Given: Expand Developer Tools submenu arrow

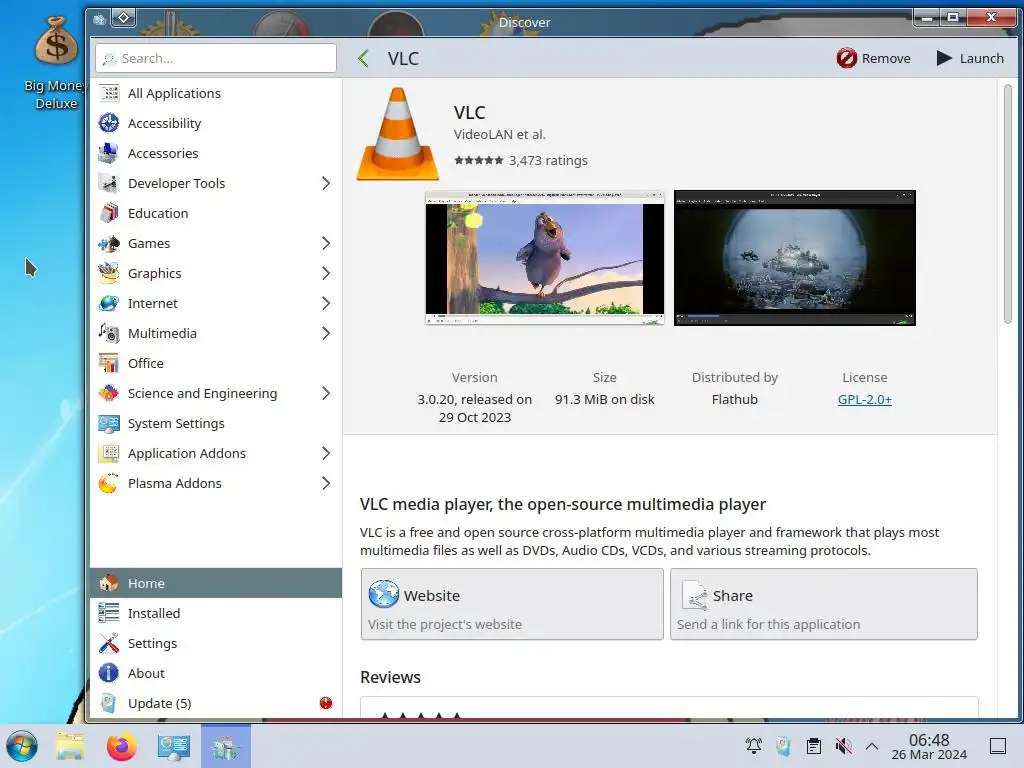Looking at the screenshot, I should [326, 183].
